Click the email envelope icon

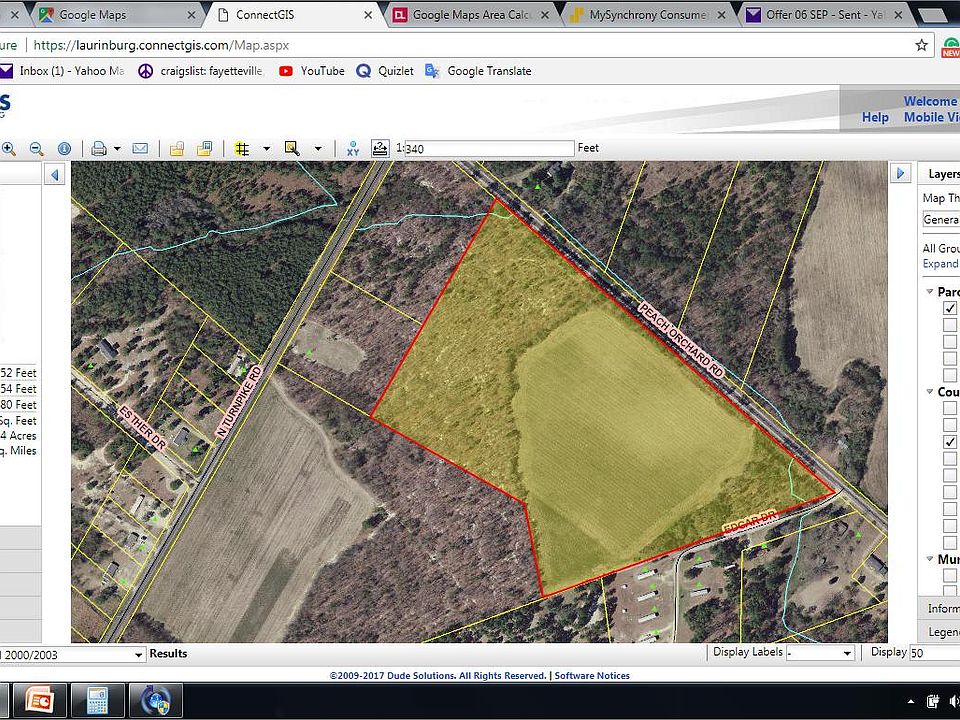(x=140, y=148)
